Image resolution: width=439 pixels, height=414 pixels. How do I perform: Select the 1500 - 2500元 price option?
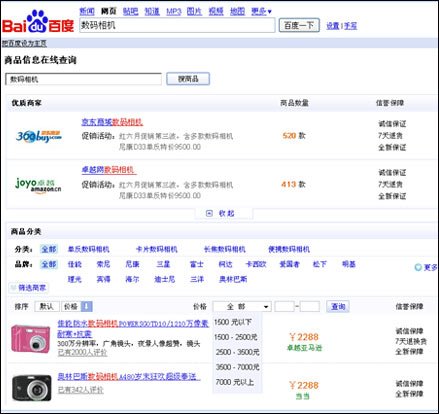point(236,337)
